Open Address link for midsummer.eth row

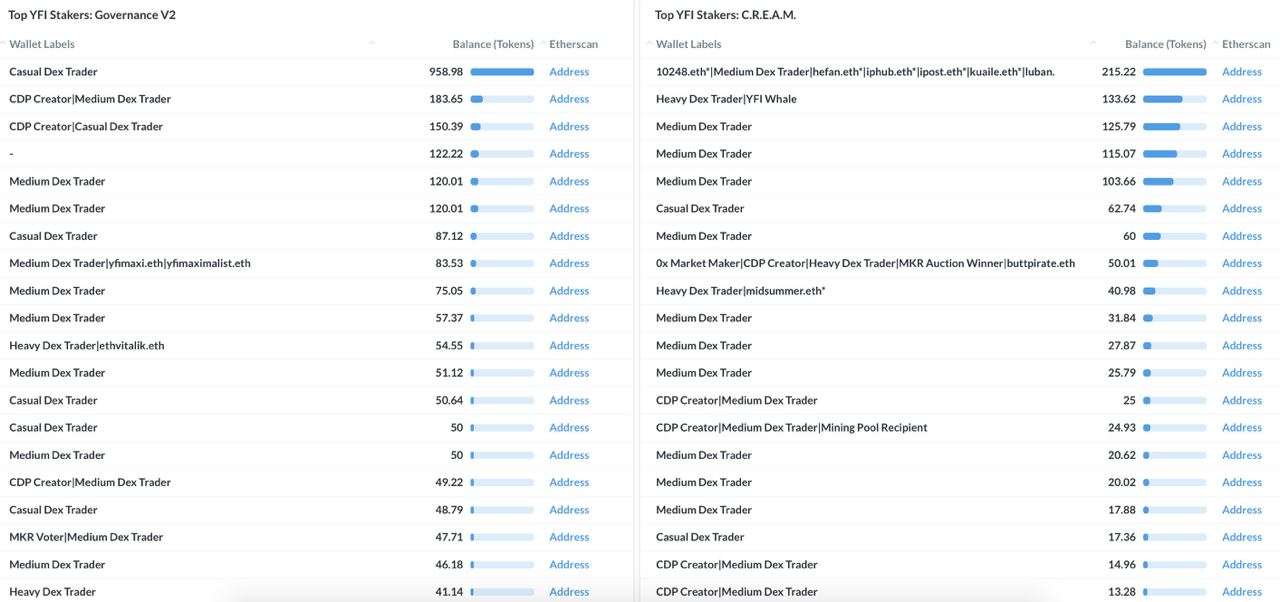click(1242, 291)
